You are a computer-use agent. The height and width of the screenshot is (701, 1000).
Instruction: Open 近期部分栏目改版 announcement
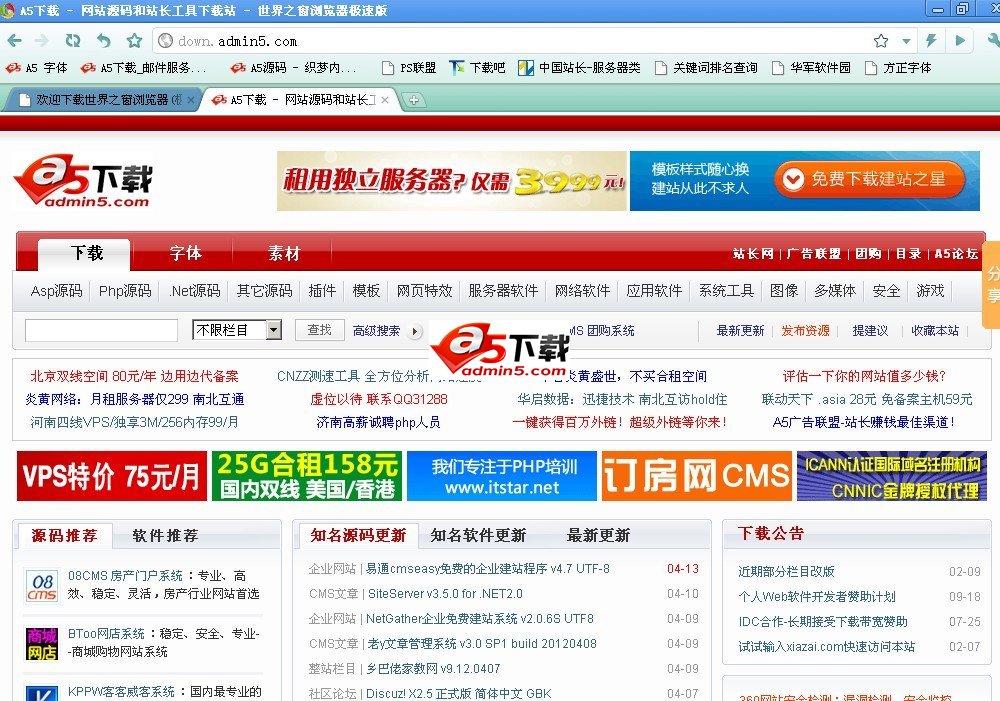[x=786, y=572]
